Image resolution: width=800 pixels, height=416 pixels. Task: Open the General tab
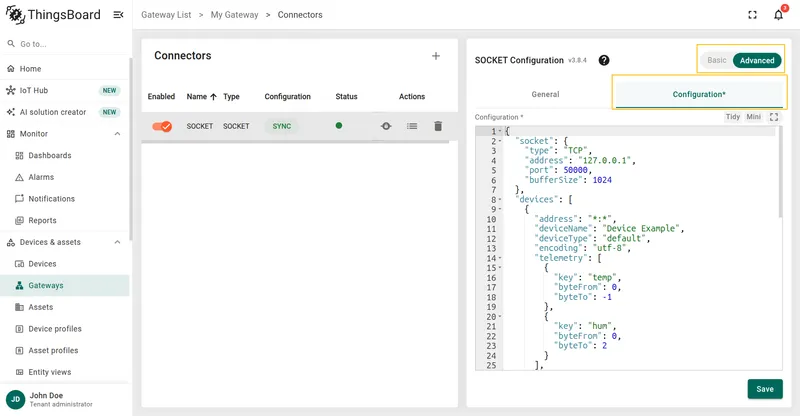545,94
